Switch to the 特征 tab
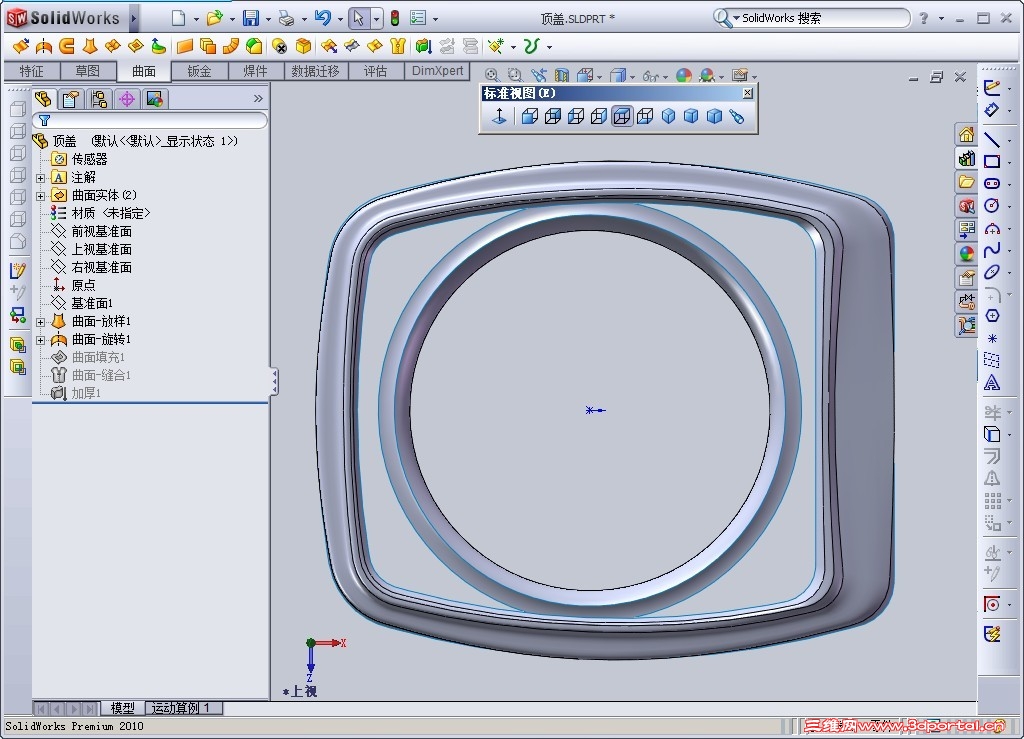Image resolution: width=1024 pixels, height=739 pixels. click(31, 71)
